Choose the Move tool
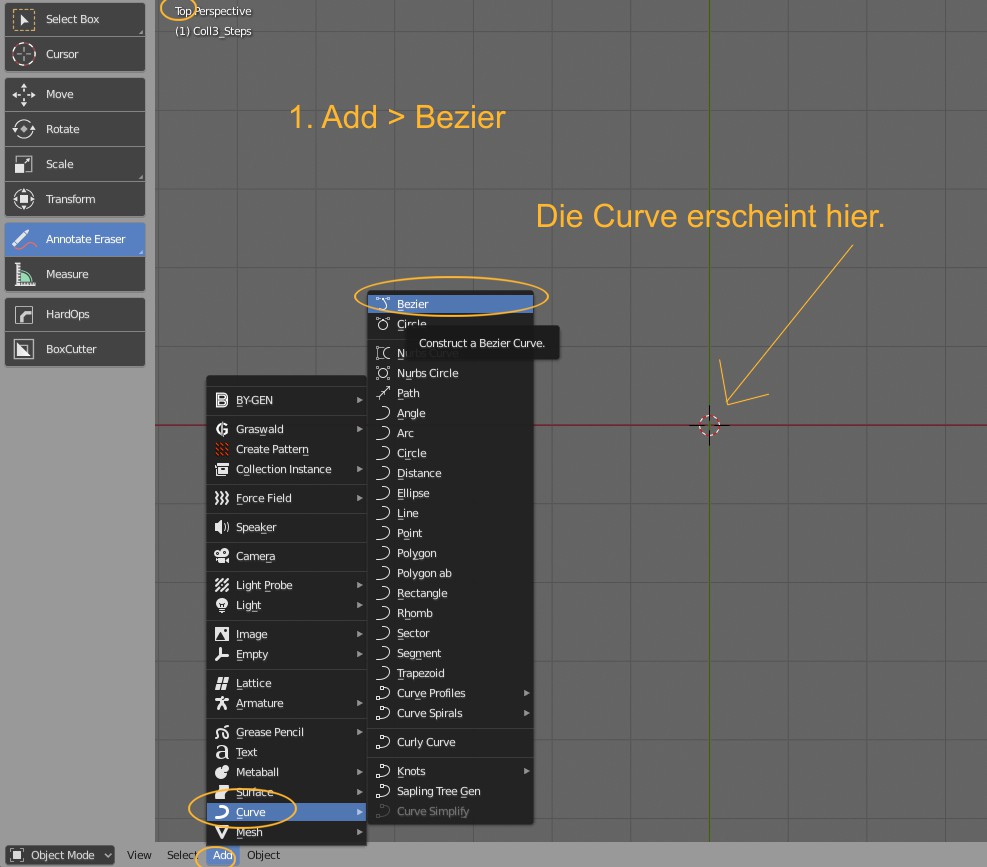Image resolution: width=987 pixels, height=867 pixels. click(x=75, y=94)
